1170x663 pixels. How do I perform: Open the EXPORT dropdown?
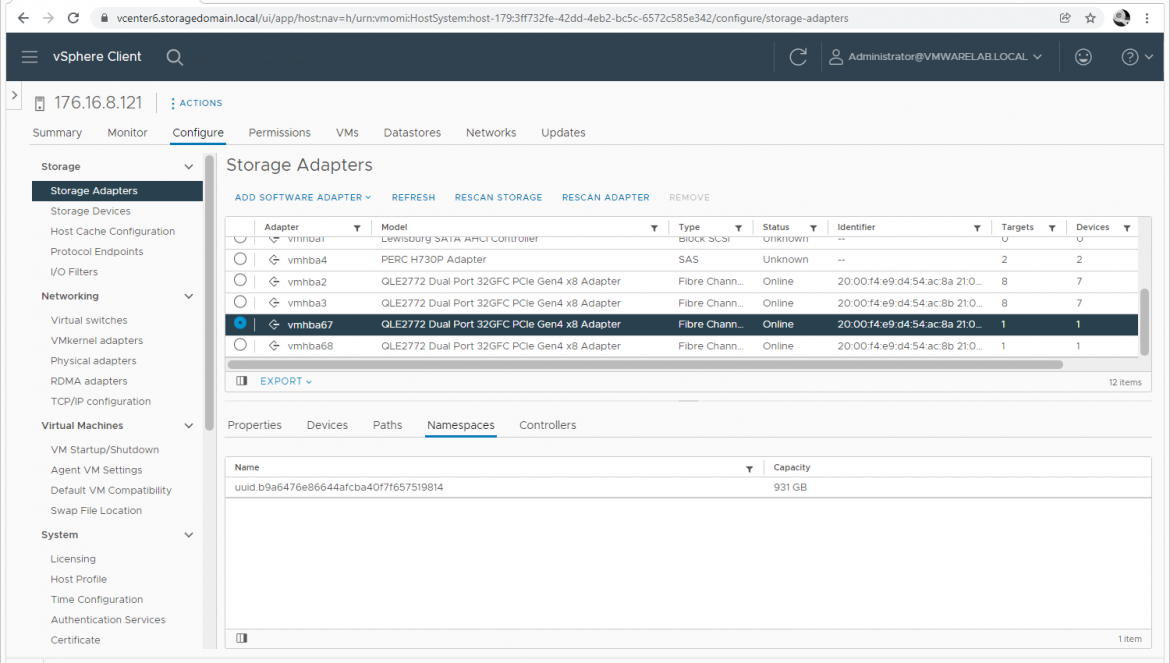pyautogui.click(x=286, y=381)
